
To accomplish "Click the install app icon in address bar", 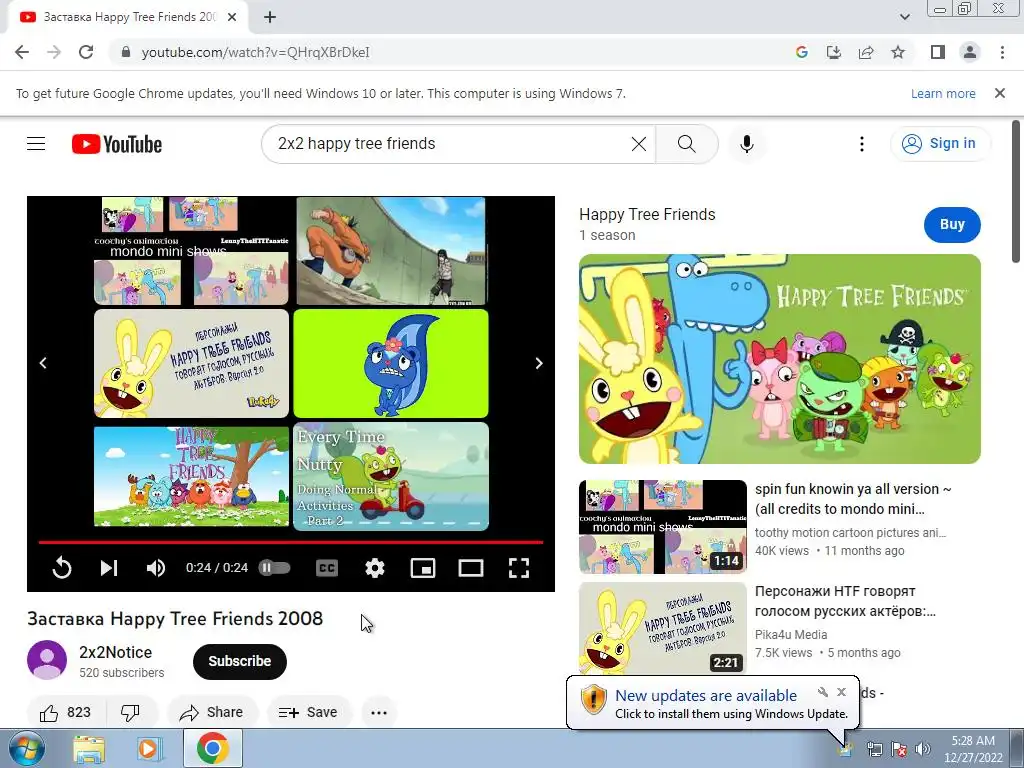I will point(834,52).
